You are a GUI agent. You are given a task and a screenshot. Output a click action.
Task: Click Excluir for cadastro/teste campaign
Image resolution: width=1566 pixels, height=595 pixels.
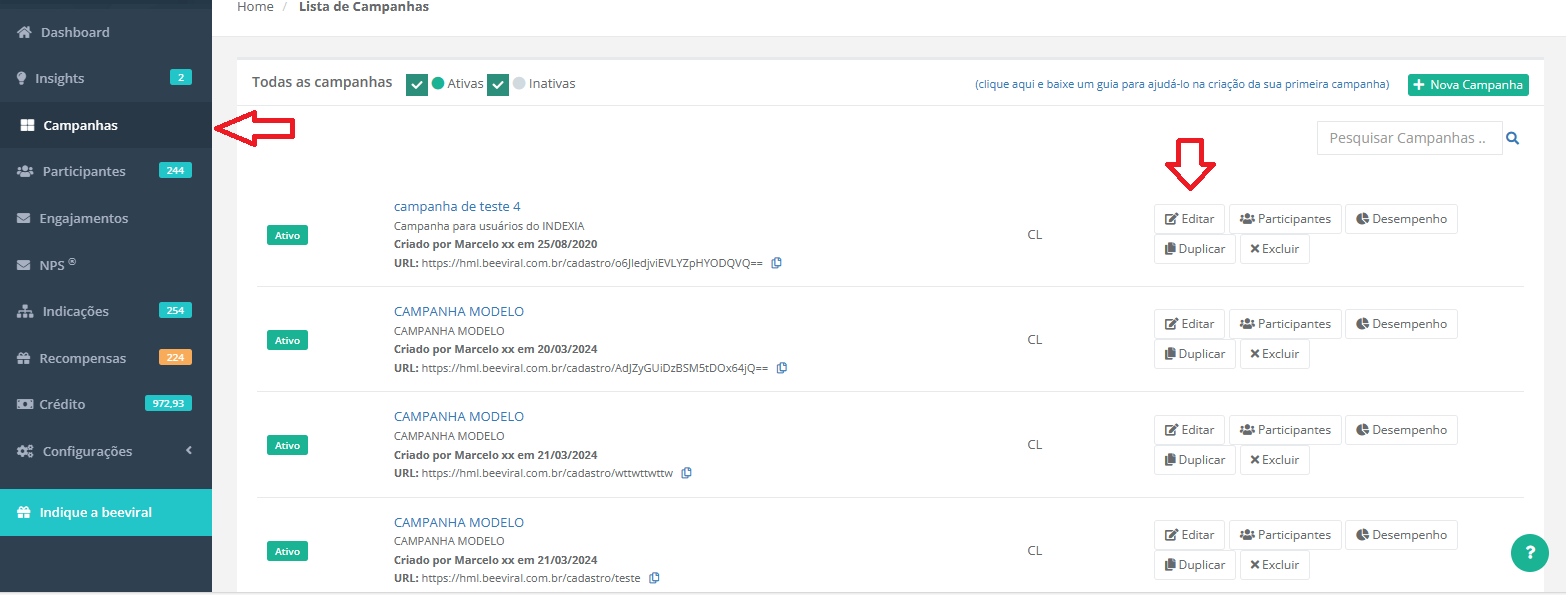[x=1275, y=565]
